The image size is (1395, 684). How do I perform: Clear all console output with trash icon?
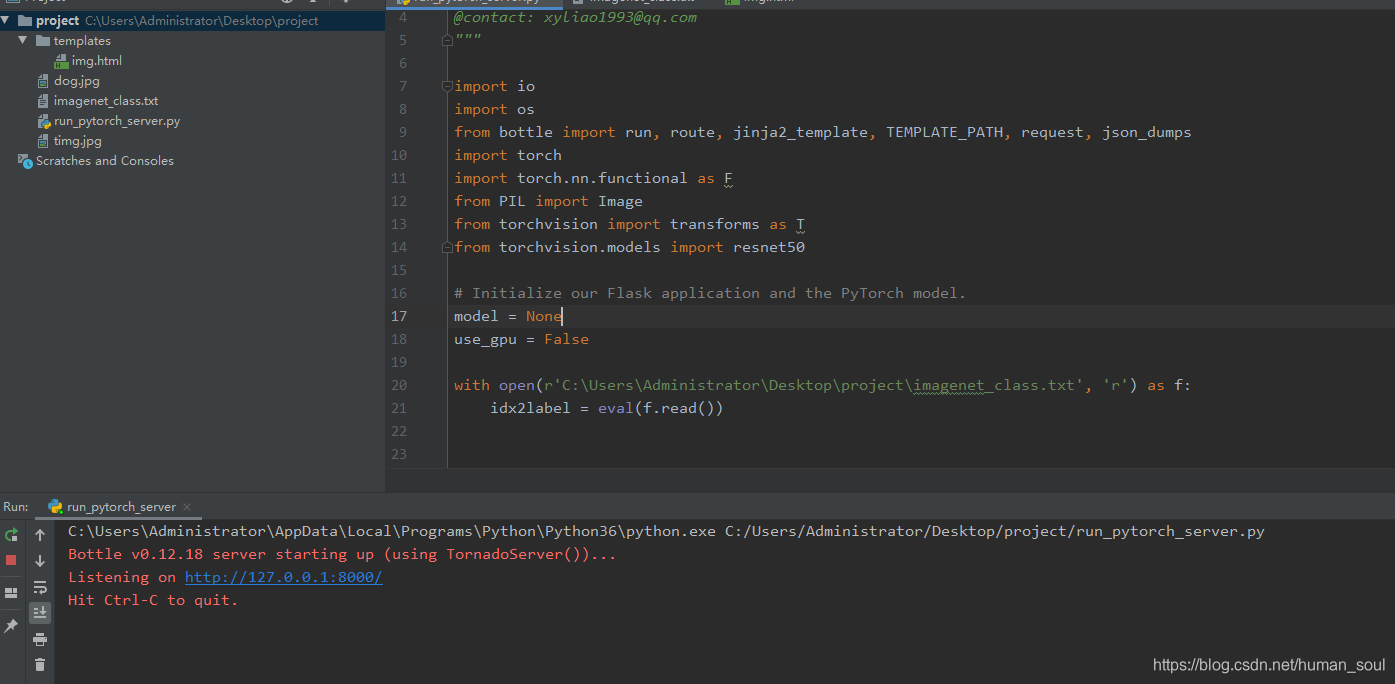pos(40,664)
